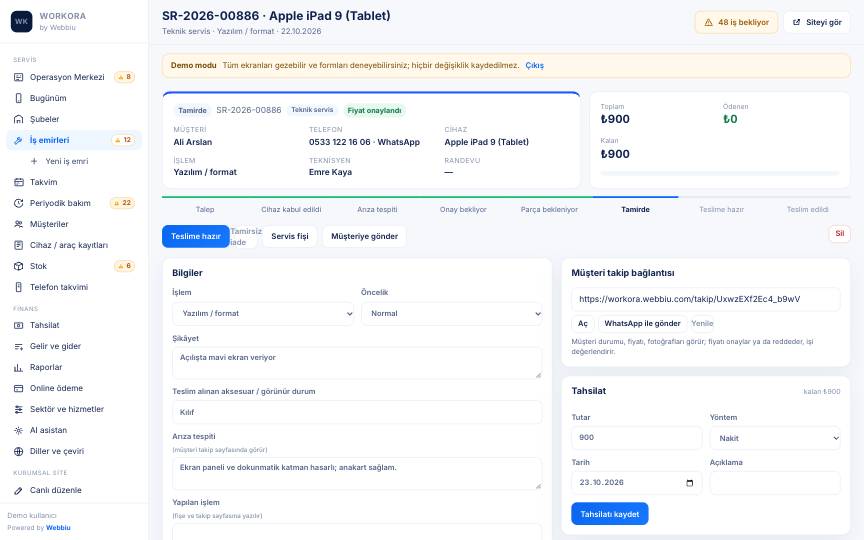Screen dimensions: 864x540
Task: Click the Servis fişi button
Action: [x=290, y=236]
